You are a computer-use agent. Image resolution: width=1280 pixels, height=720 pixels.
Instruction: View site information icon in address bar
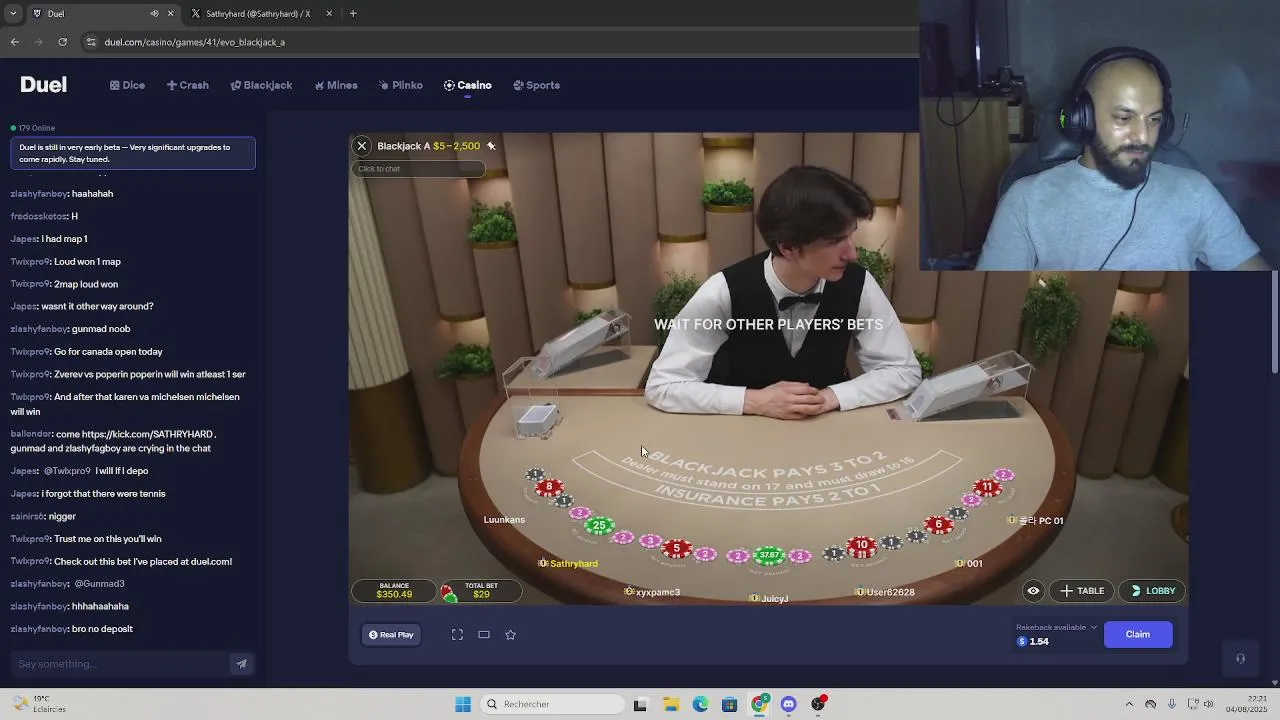(x=91, y=42)
